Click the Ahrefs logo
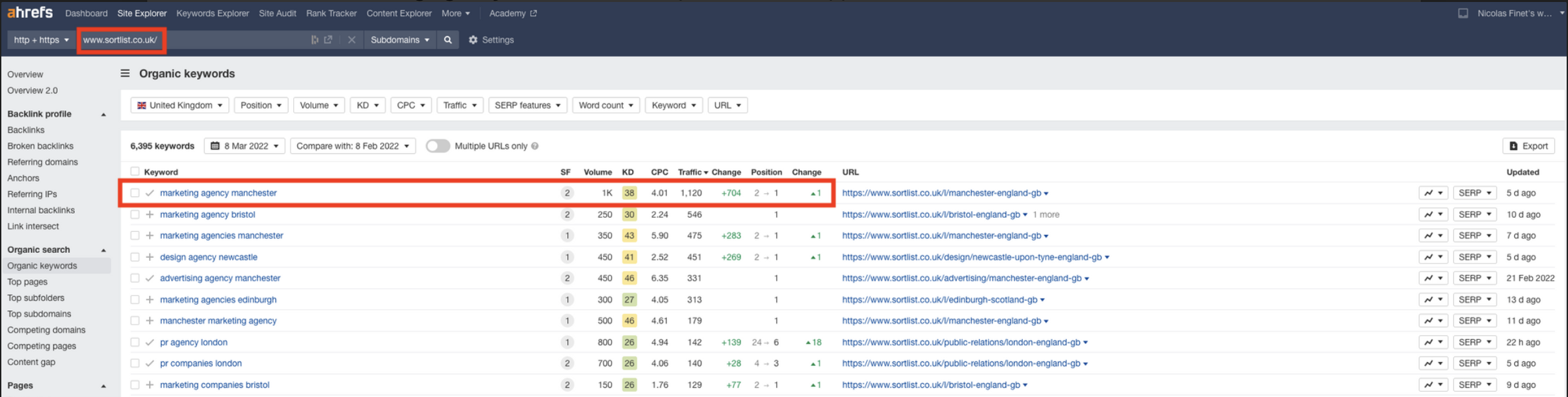The height and width of the screenshot is (397, 1568). coord(30,13)
